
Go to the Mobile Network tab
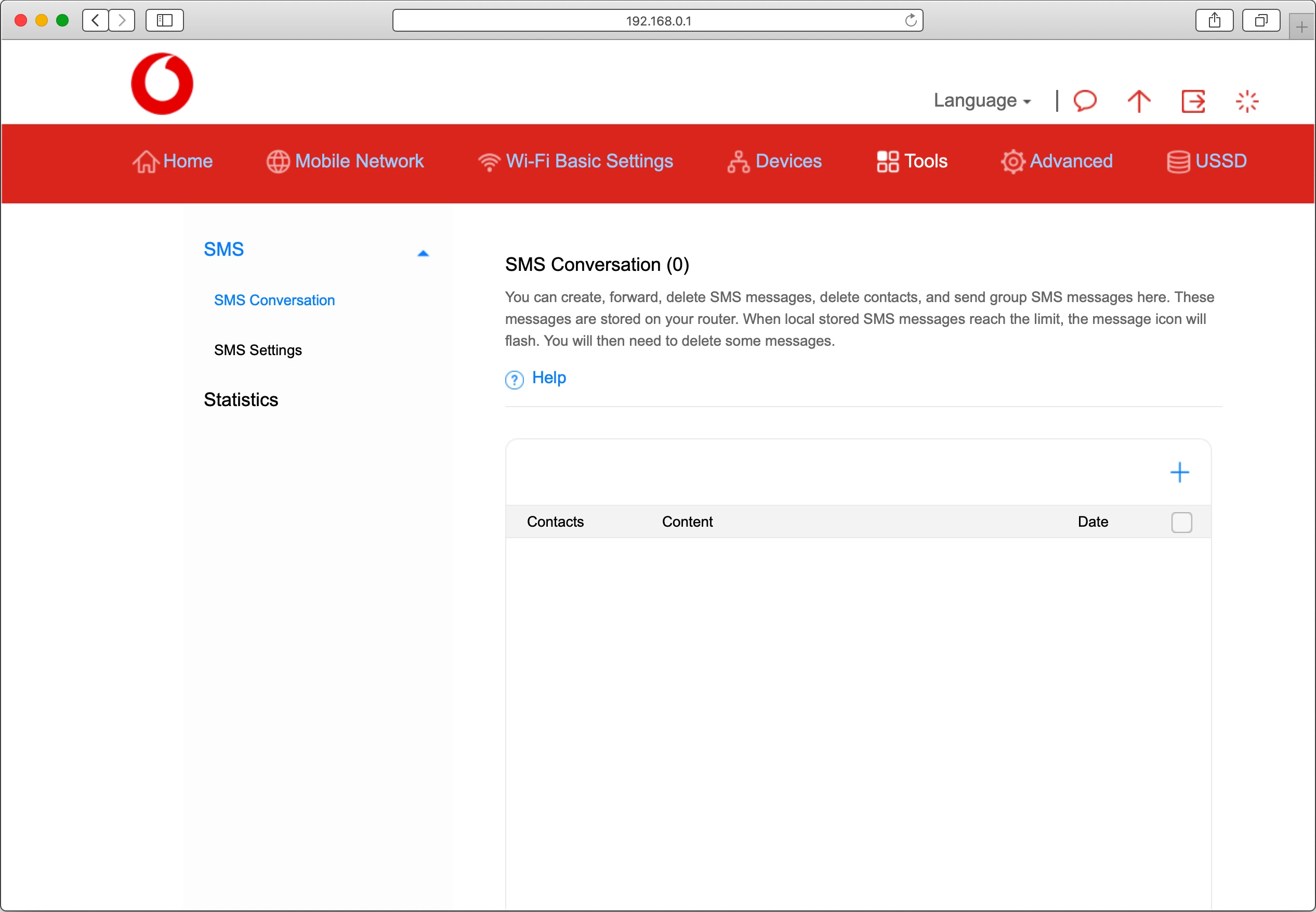[x=345, y=161]
